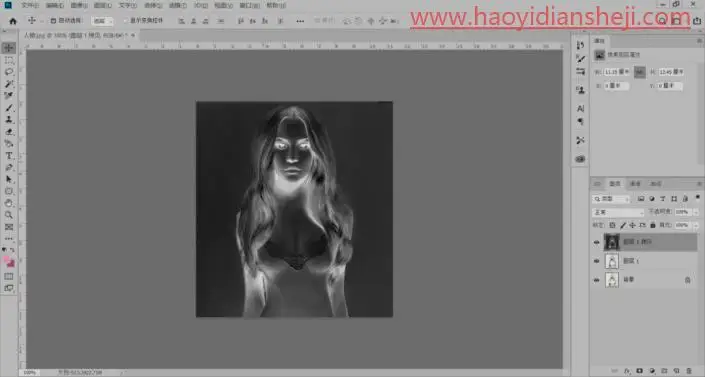This screenshot has height=377, width=705.
Task: Open Paragraph panel icon in side dock
Action: coord(580,121)
